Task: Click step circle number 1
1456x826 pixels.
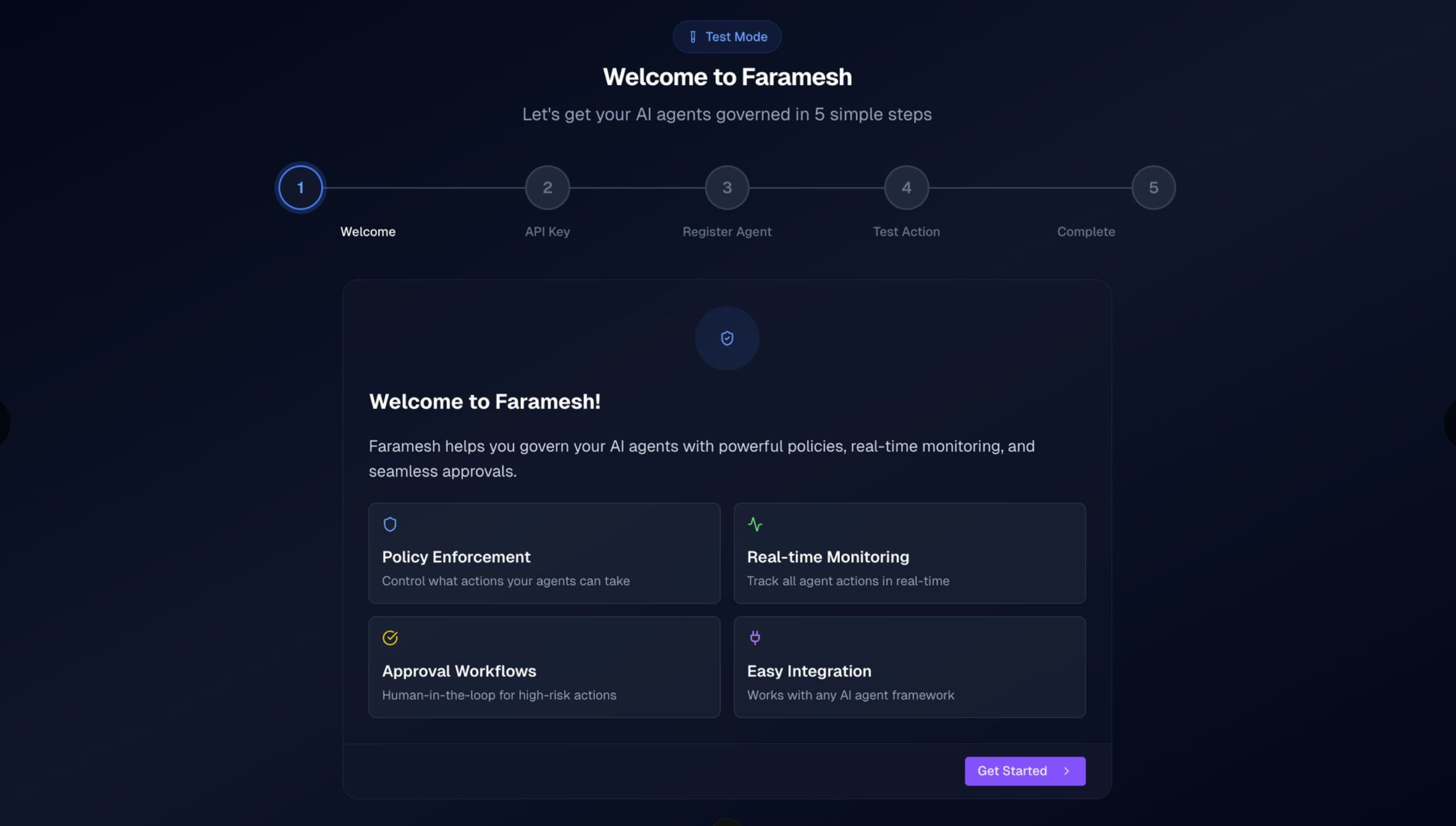Action: pyautogui.click(x=299, y=187)
